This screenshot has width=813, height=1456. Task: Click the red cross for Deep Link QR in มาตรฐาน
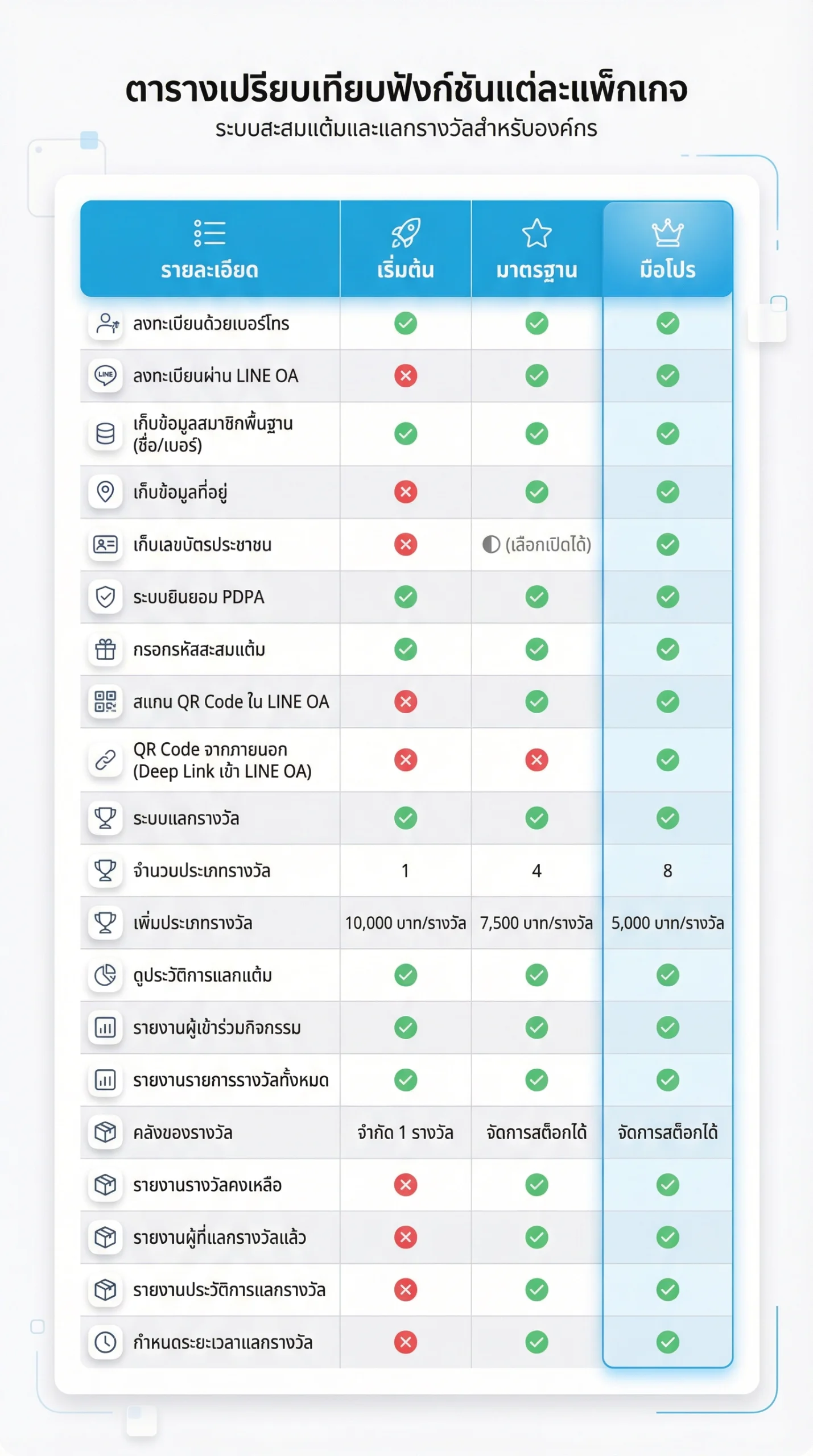(x=537, y=759)
